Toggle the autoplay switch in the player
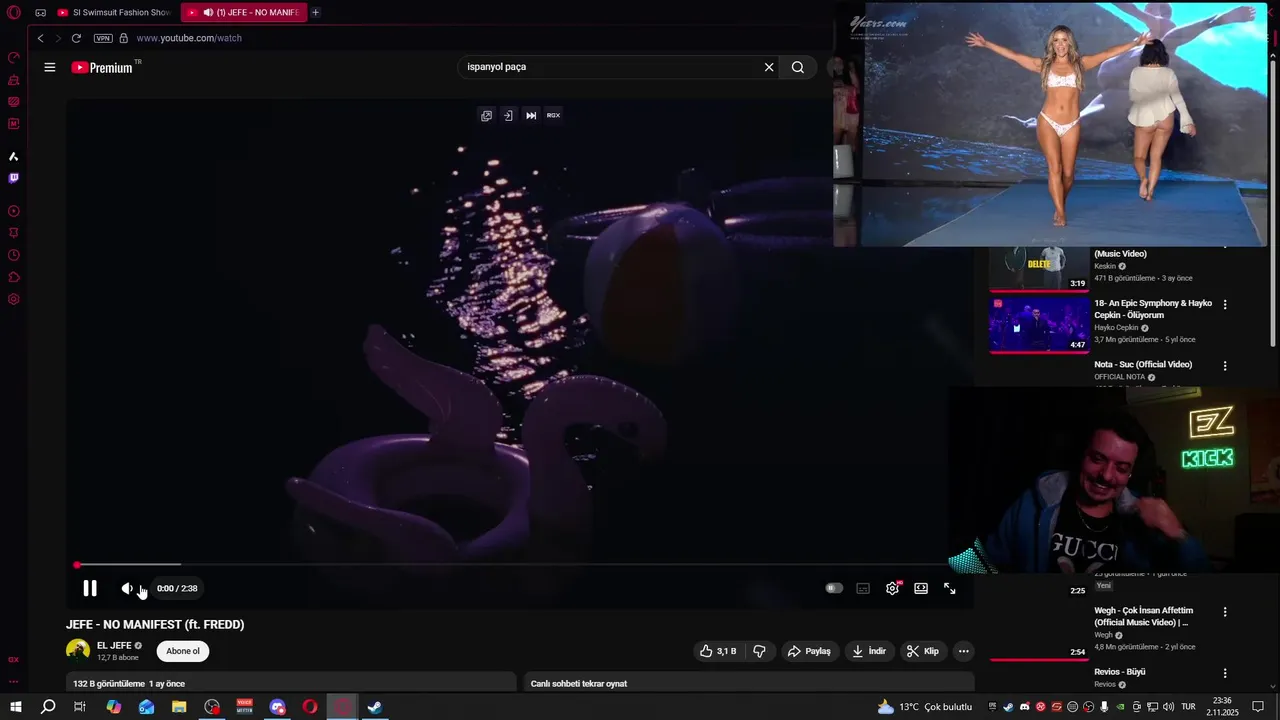This screenshot has width=1280, height=720. point(834,589)
